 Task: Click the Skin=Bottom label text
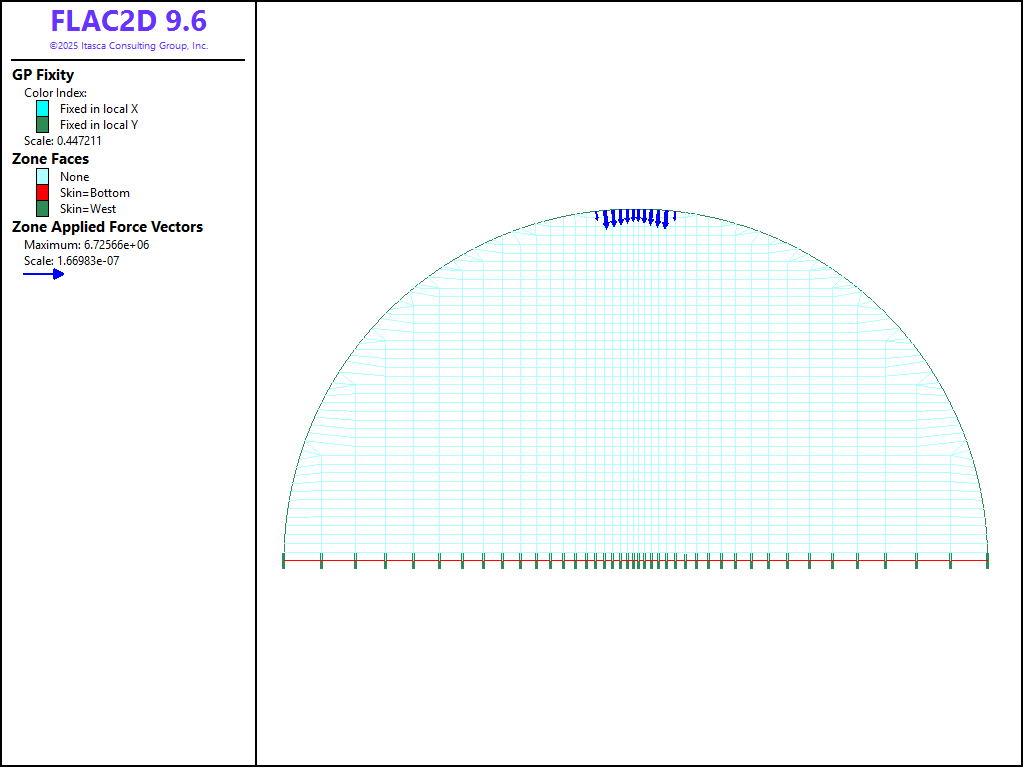coord(95,193)
